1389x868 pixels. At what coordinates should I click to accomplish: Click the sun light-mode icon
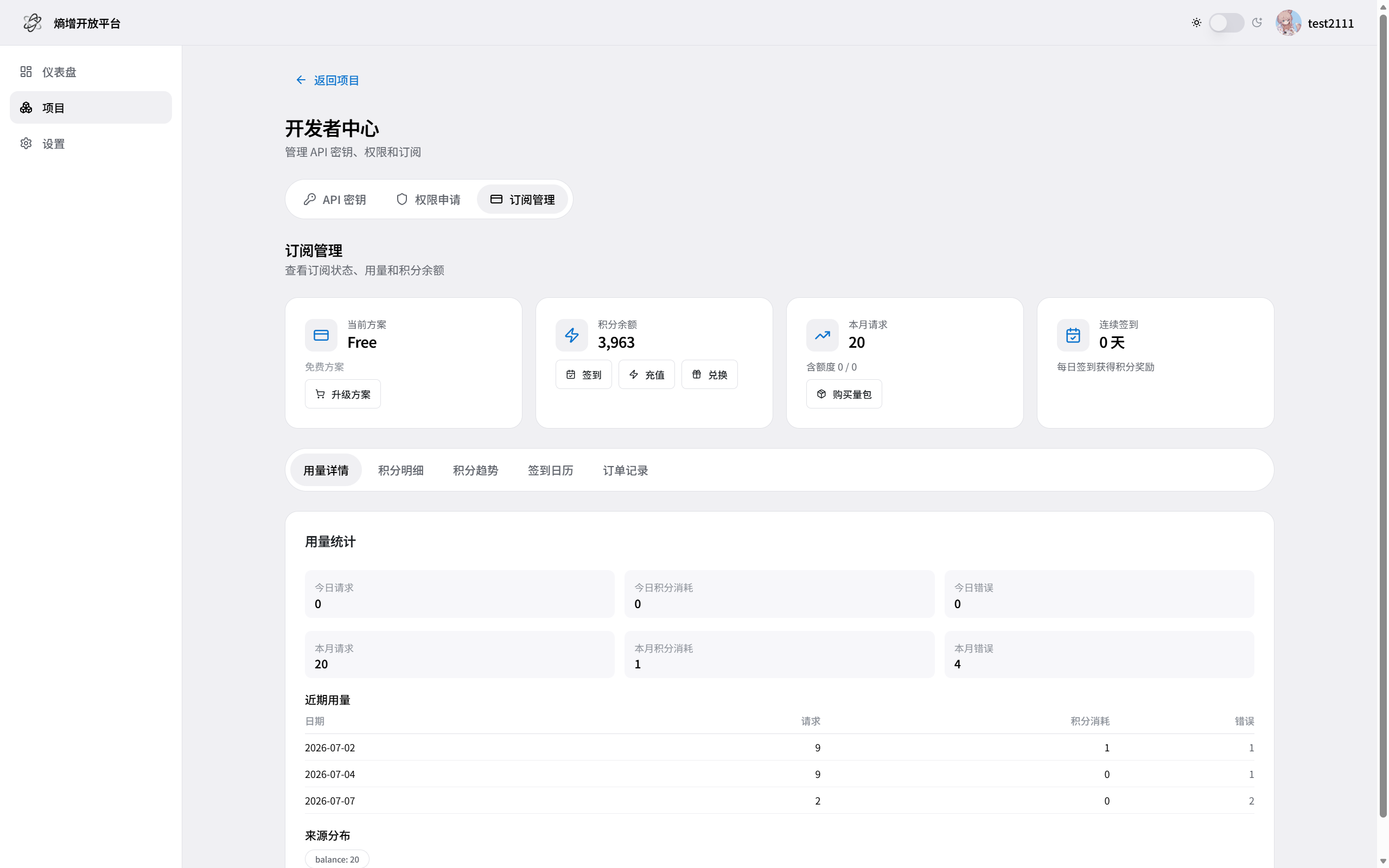pyautogui.click(x=1196, y=23)
